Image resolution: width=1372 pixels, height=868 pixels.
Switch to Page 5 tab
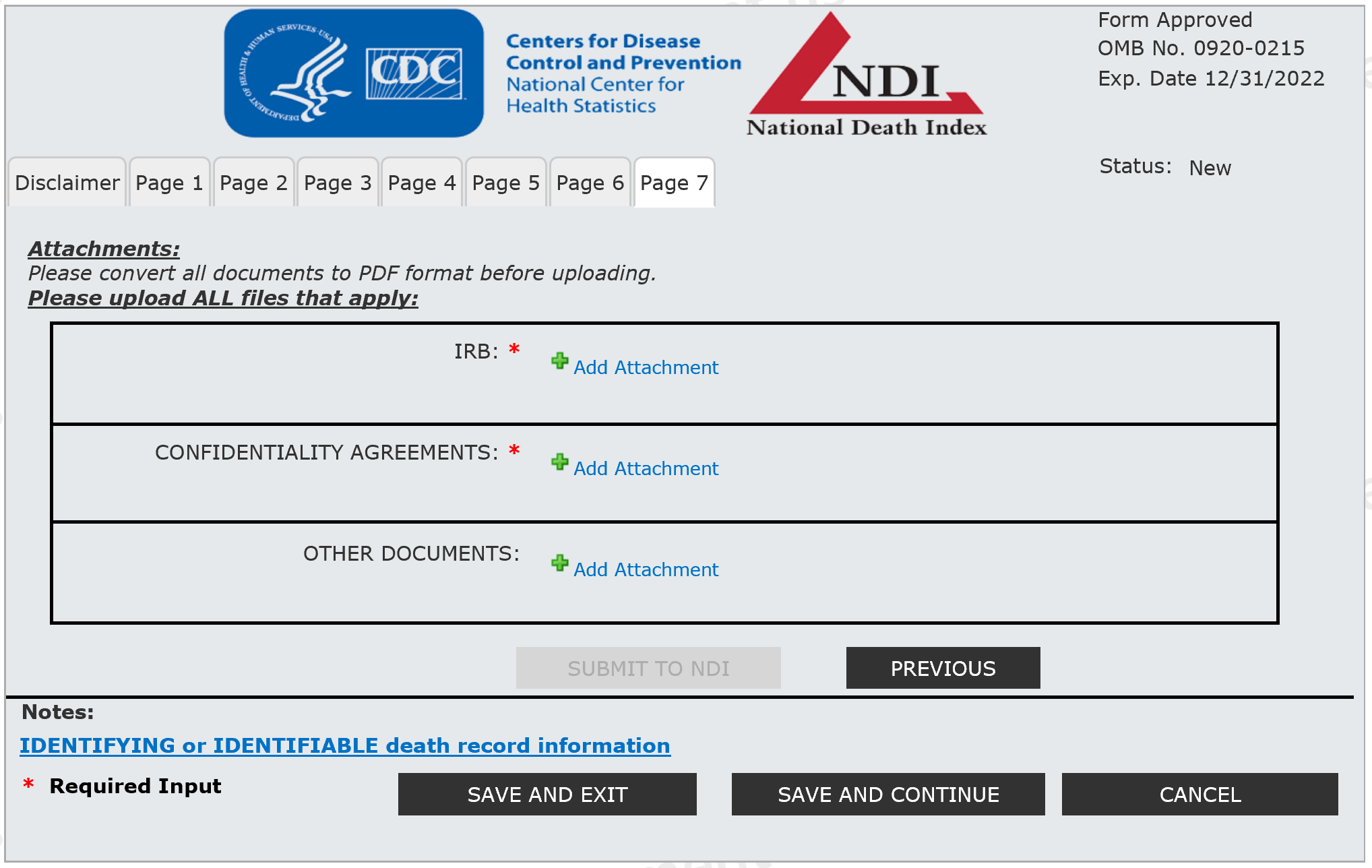505,183
